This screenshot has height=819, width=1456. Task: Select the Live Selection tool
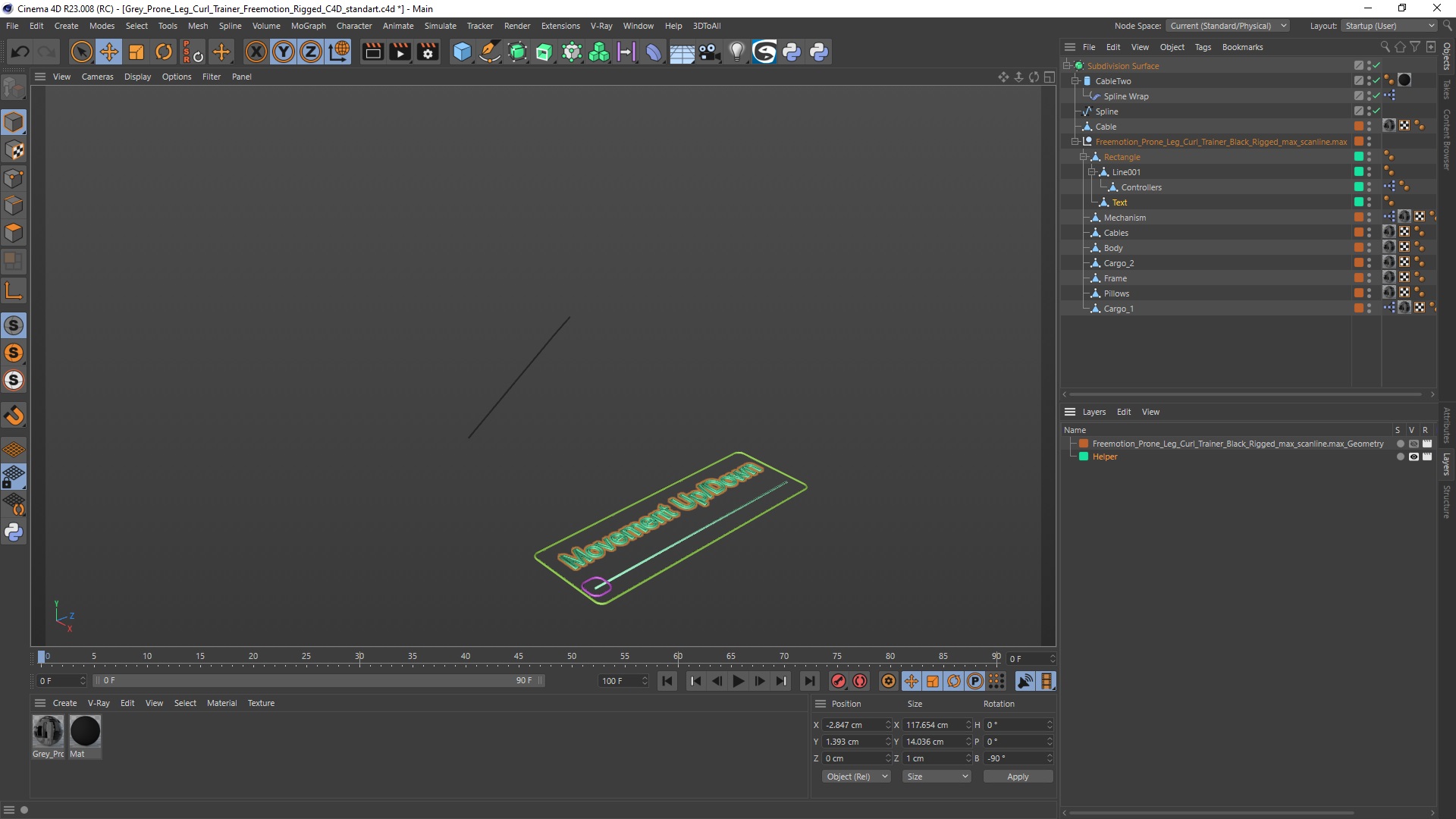[x=81, y=52]
